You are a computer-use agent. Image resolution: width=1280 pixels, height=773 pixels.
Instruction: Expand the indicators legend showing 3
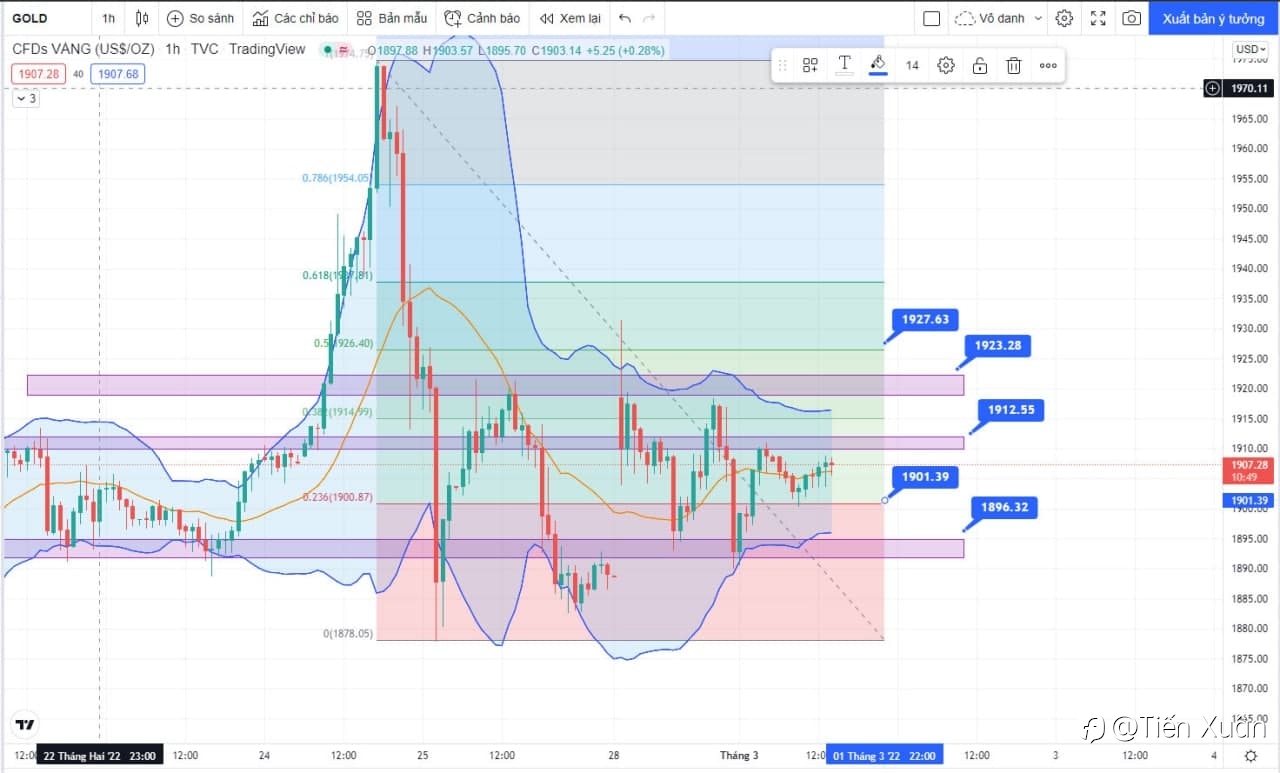tap(26, 98)
